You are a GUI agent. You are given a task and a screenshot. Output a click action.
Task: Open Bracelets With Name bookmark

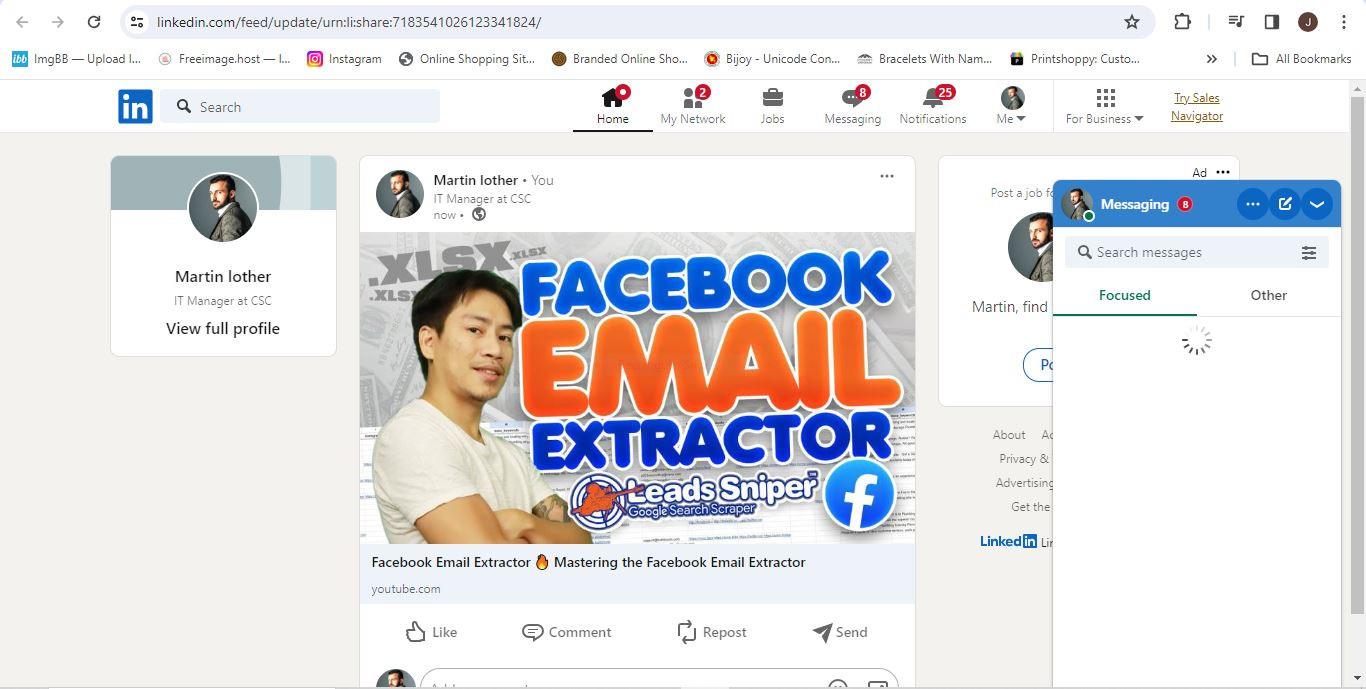[x=925, y=59]
